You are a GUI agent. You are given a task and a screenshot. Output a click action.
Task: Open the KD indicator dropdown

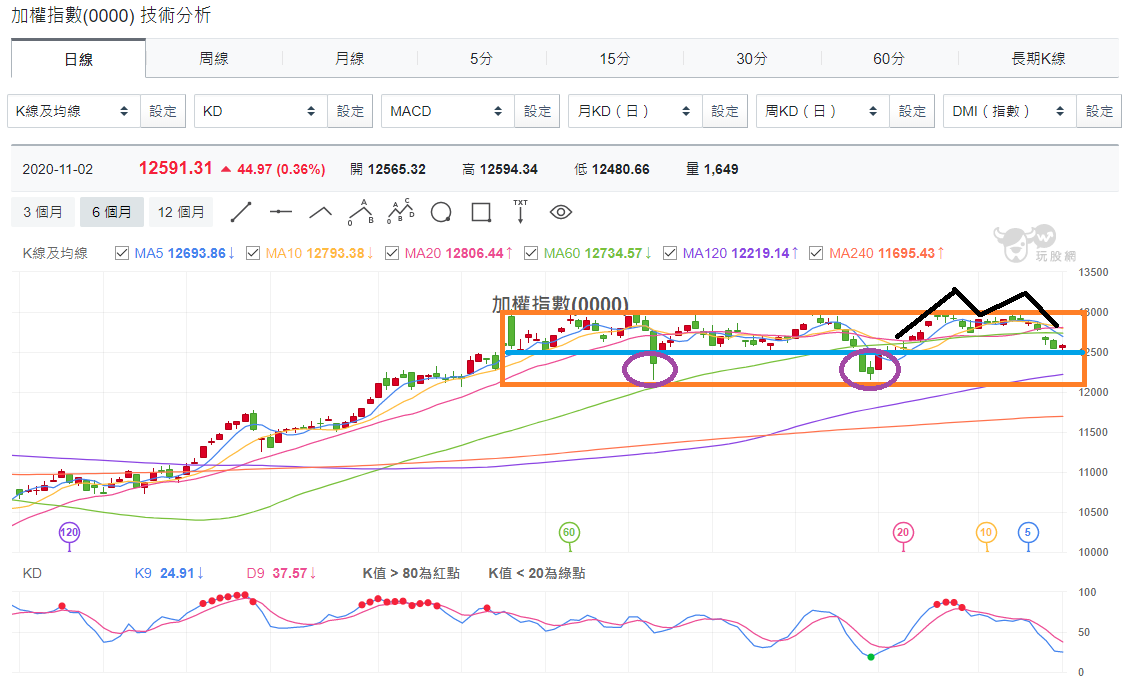point(261,111)
